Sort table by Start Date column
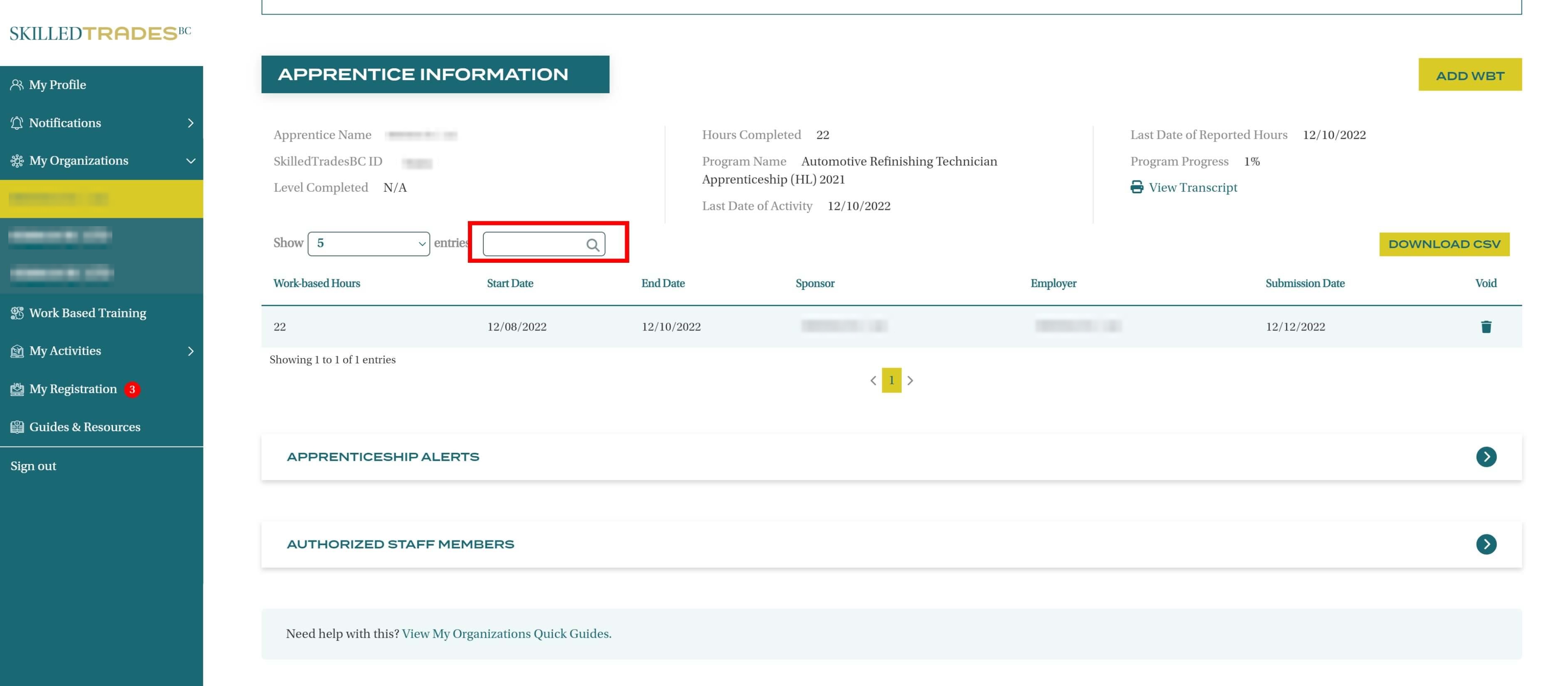Viewport: 1568px width, 686px height. (x=509, y=283)
